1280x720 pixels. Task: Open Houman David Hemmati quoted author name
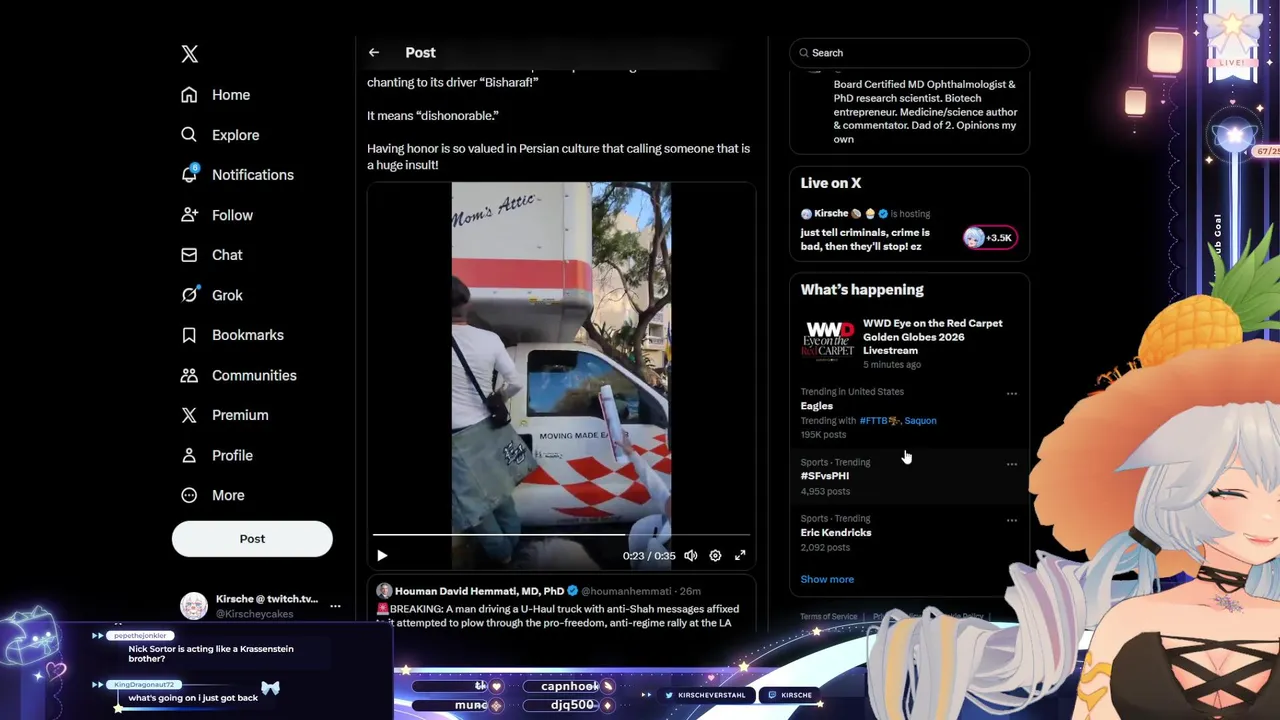pyautogui.click(x=479, y=591)
